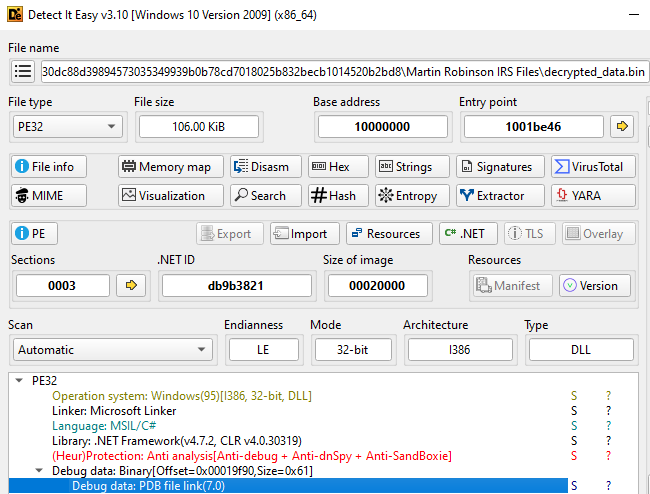Viewport: 650px width, 494px height.
Task: Open the File type PE32 dropdown
Action: [66, 127]
